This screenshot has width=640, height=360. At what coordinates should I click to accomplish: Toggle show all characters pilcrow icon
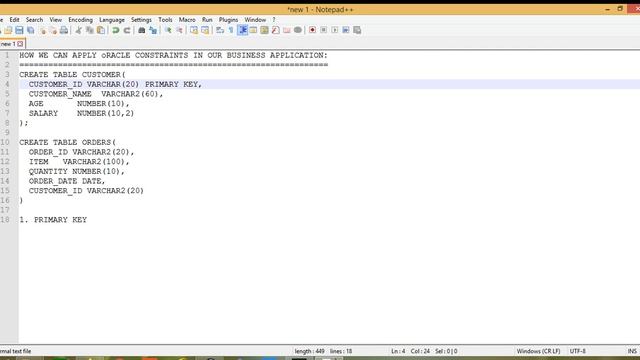click(x=231, y=30)
